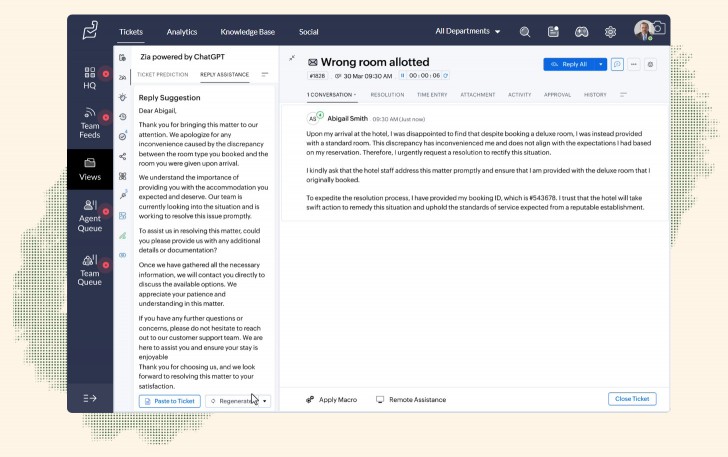Switch to the Resolution tab
Viewport: 728px width, 457px height.
[387, 95]
